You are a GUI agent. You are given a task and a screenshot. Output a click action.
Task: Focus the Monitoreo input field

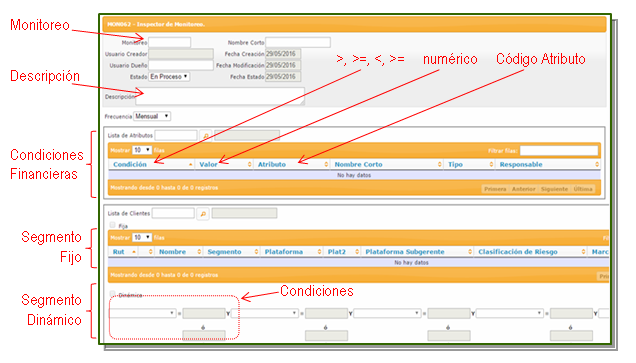(x=170, y=42)
